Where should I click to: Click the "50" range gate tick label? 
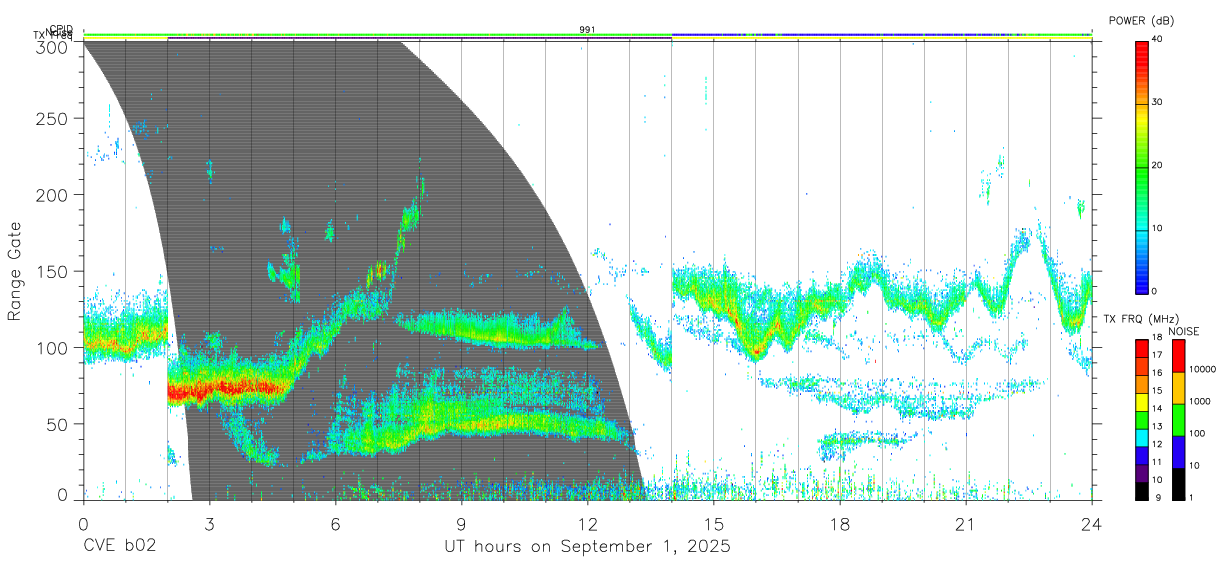58,424
